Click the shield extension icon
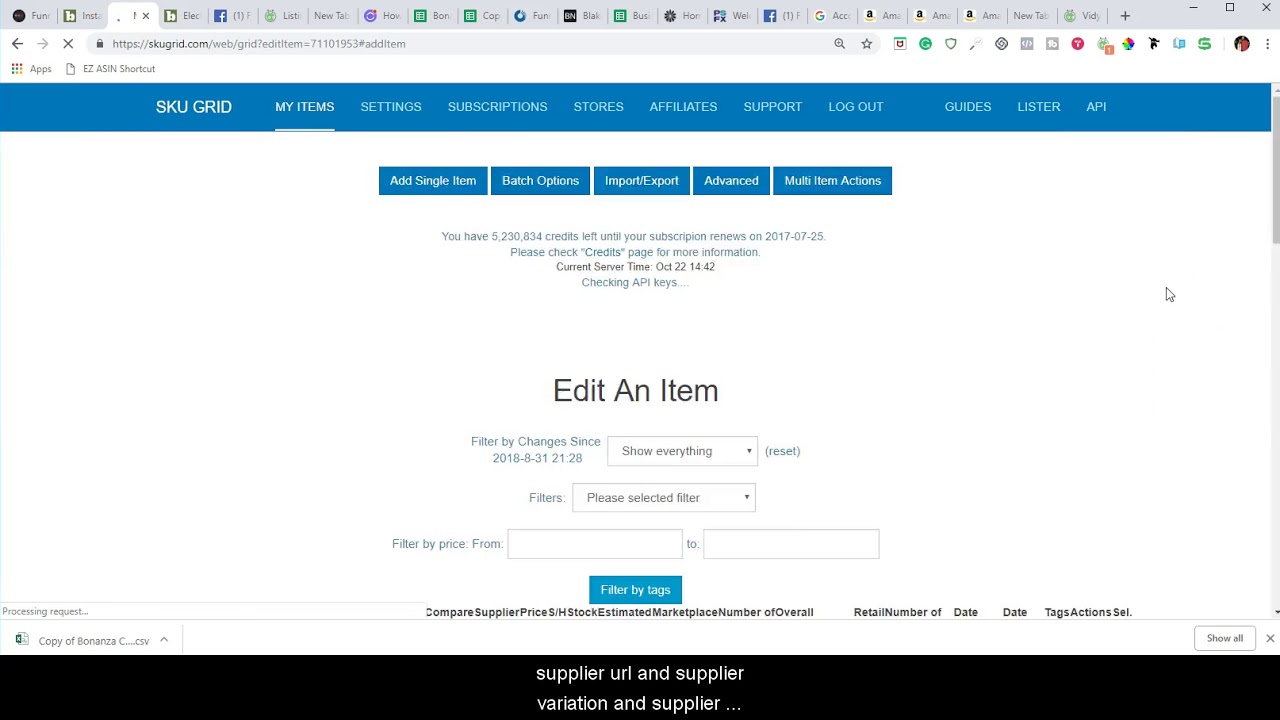The height and width of the screenshot is (720, 1280). tap(951, 44)
